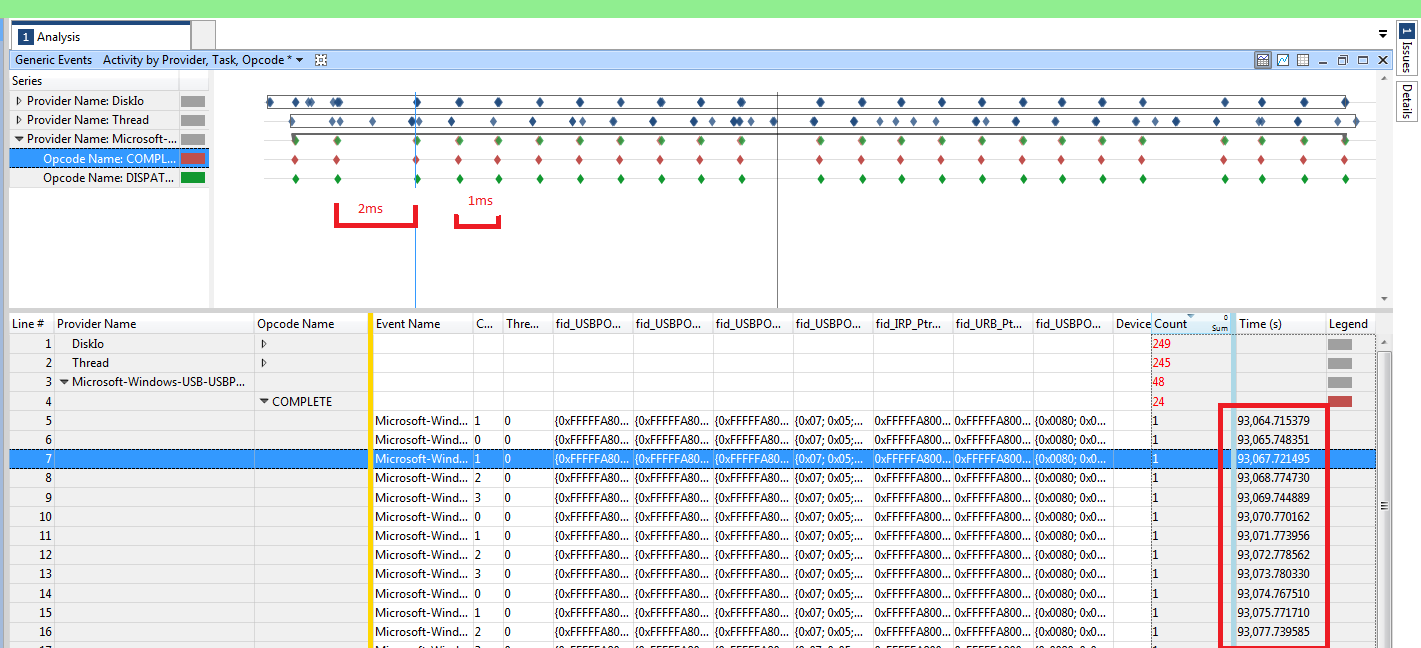Collapse the COMPLETE opcode group in table

click(264, 402)
